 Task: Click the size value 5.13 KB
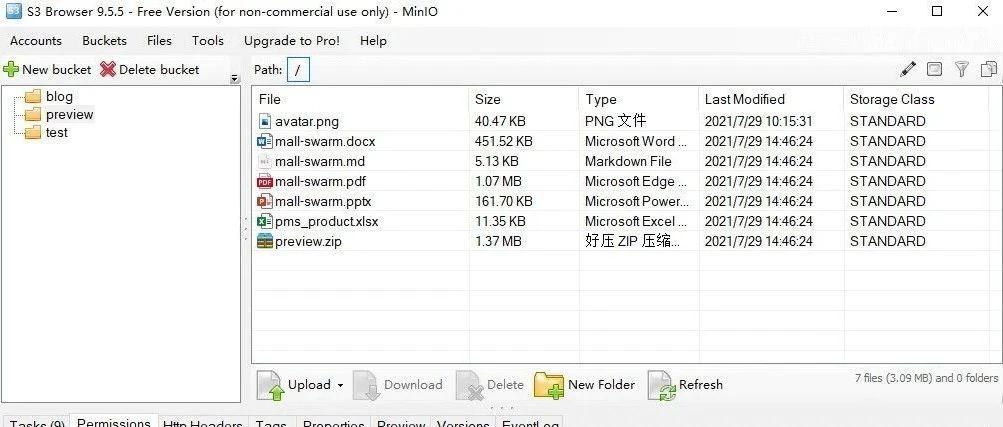click(496, 162)
